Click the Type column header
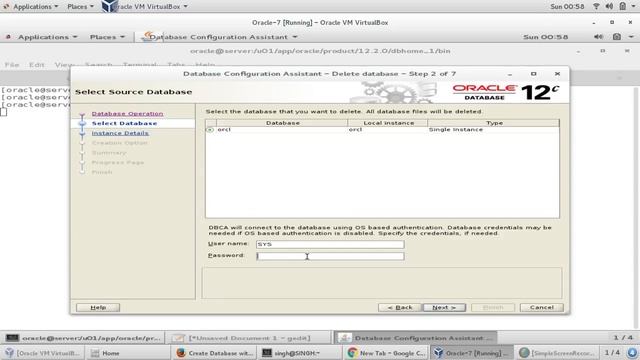Viewport: 640px width, 360px height. point(494,123)
